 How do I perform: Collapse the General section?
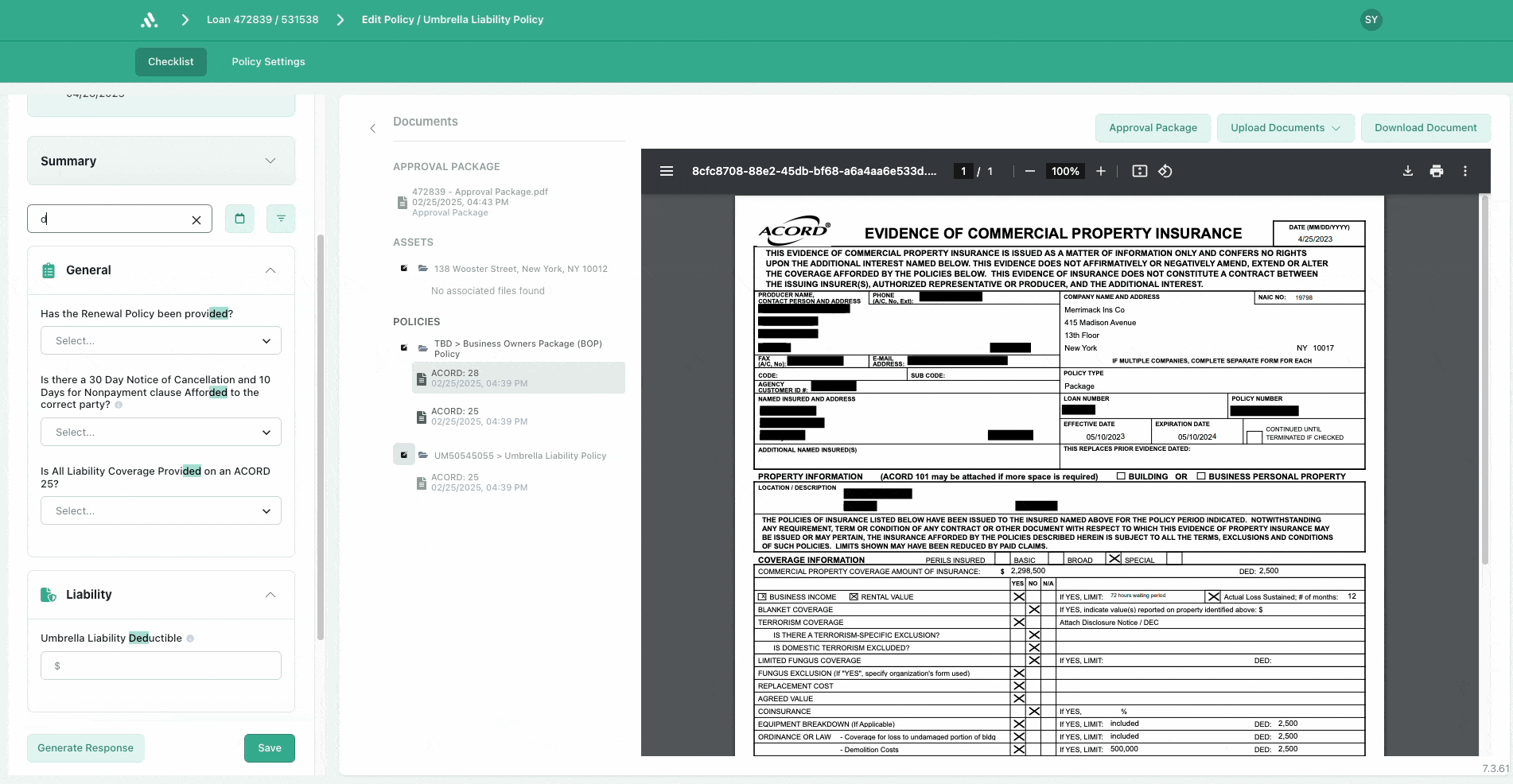270,270
